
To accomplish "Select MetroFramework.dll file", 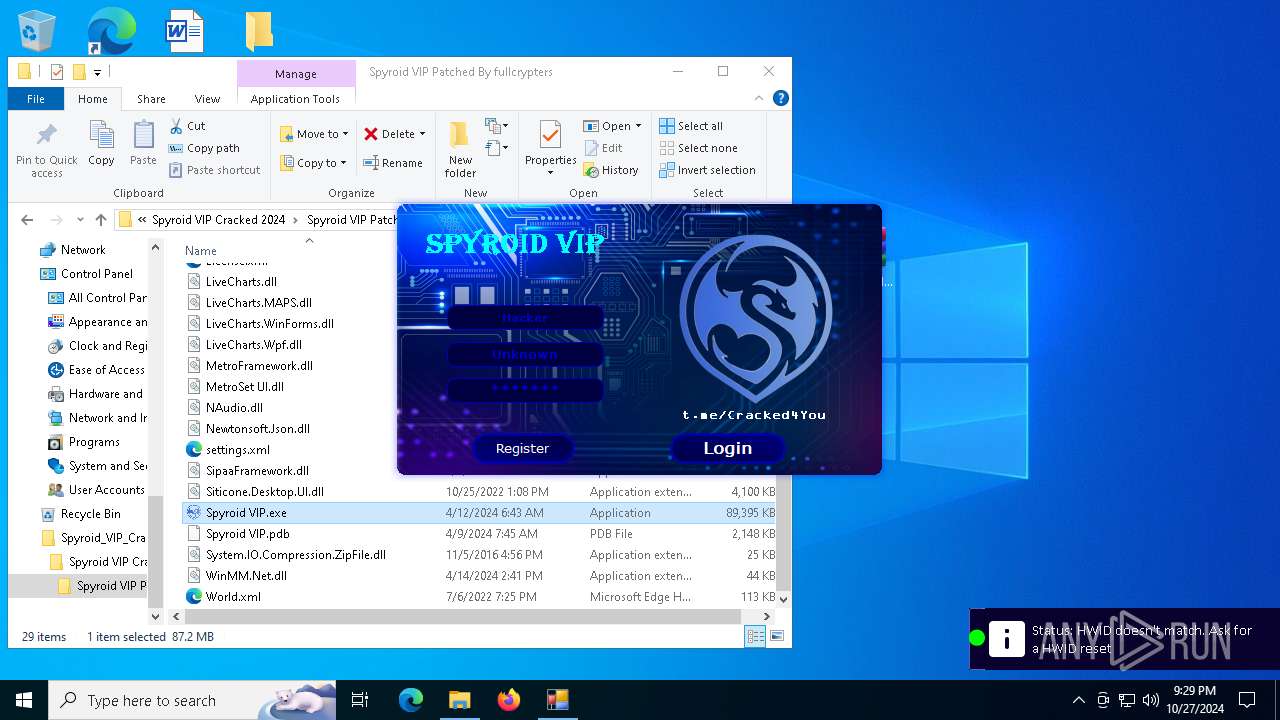I will [259, 366].
